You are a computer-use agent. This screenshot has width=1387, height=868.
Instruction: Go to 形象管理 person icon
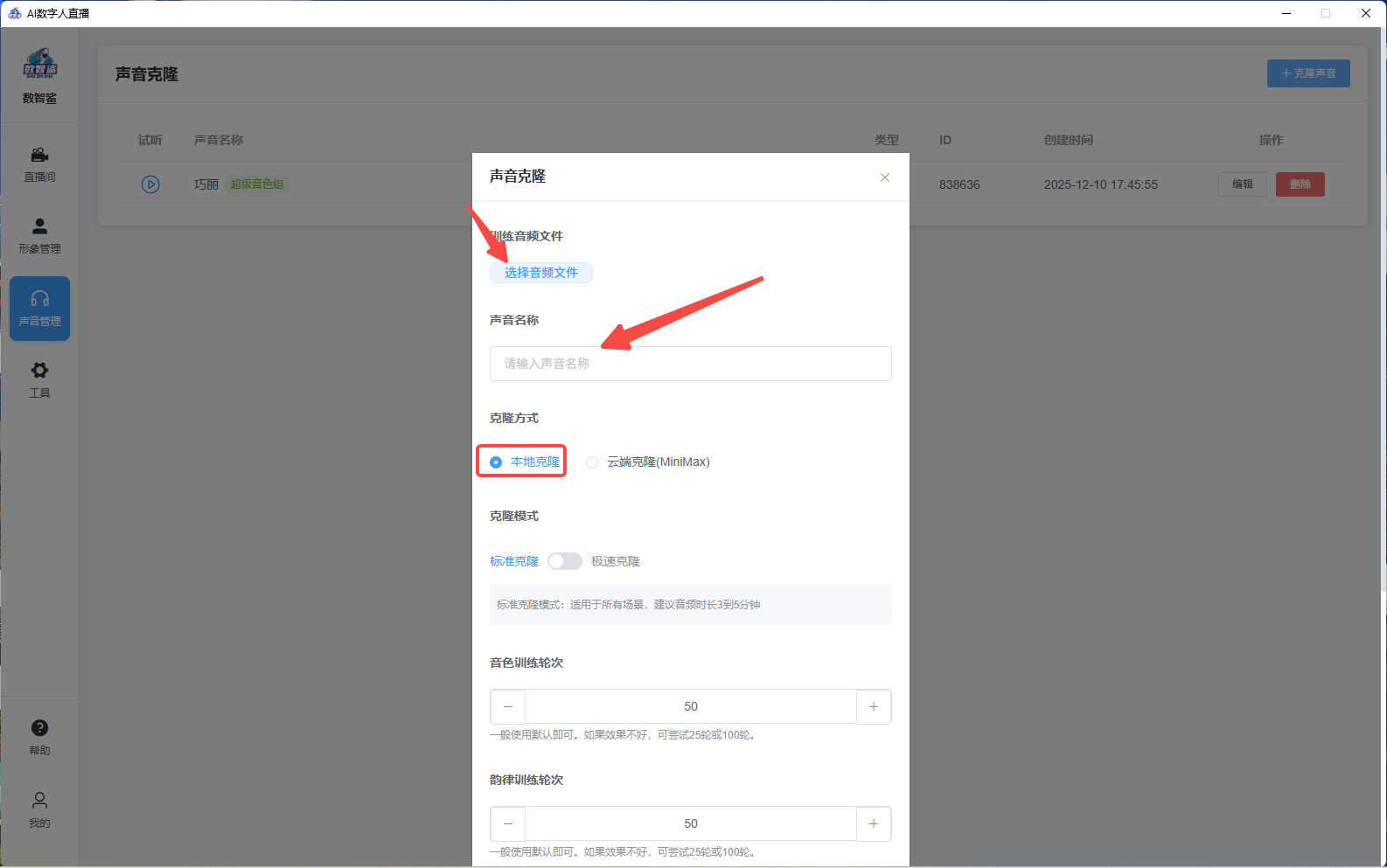pyautogui.click(x=39, y=226)
